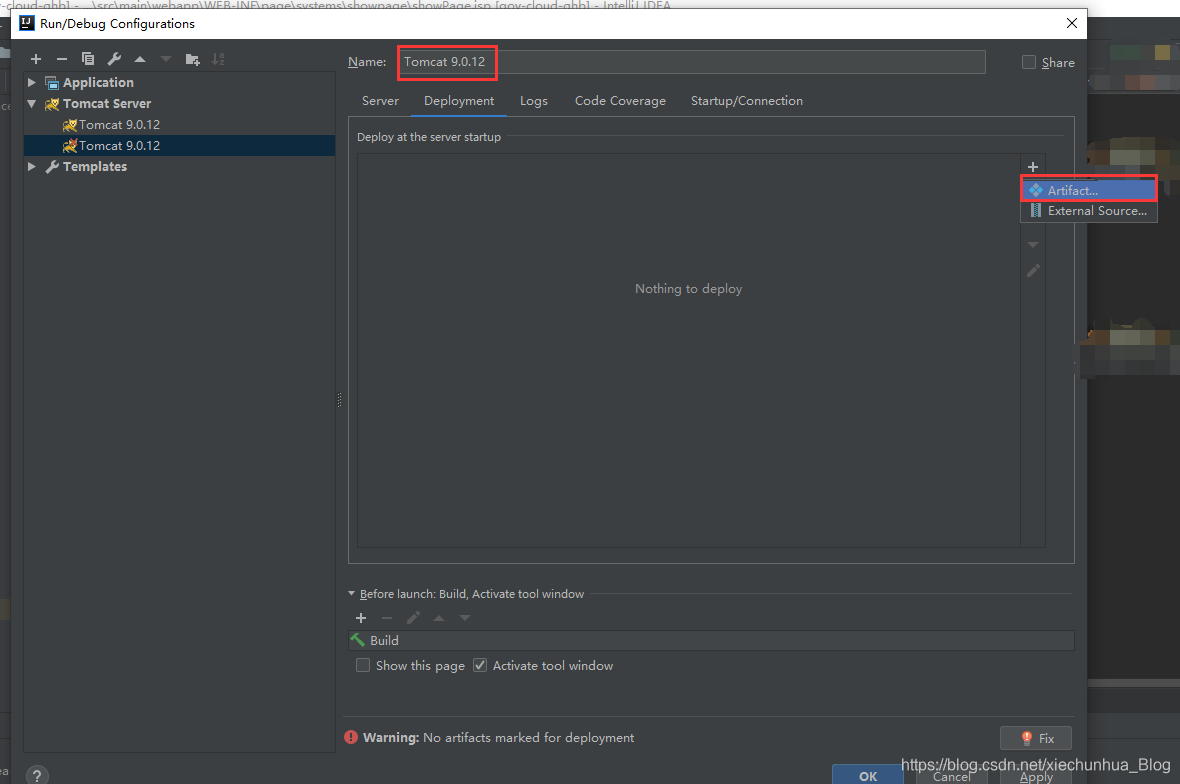This screenshot has width=1180, height=784.
Task: Enable Show this page checkbox
Action: (363, 666)
